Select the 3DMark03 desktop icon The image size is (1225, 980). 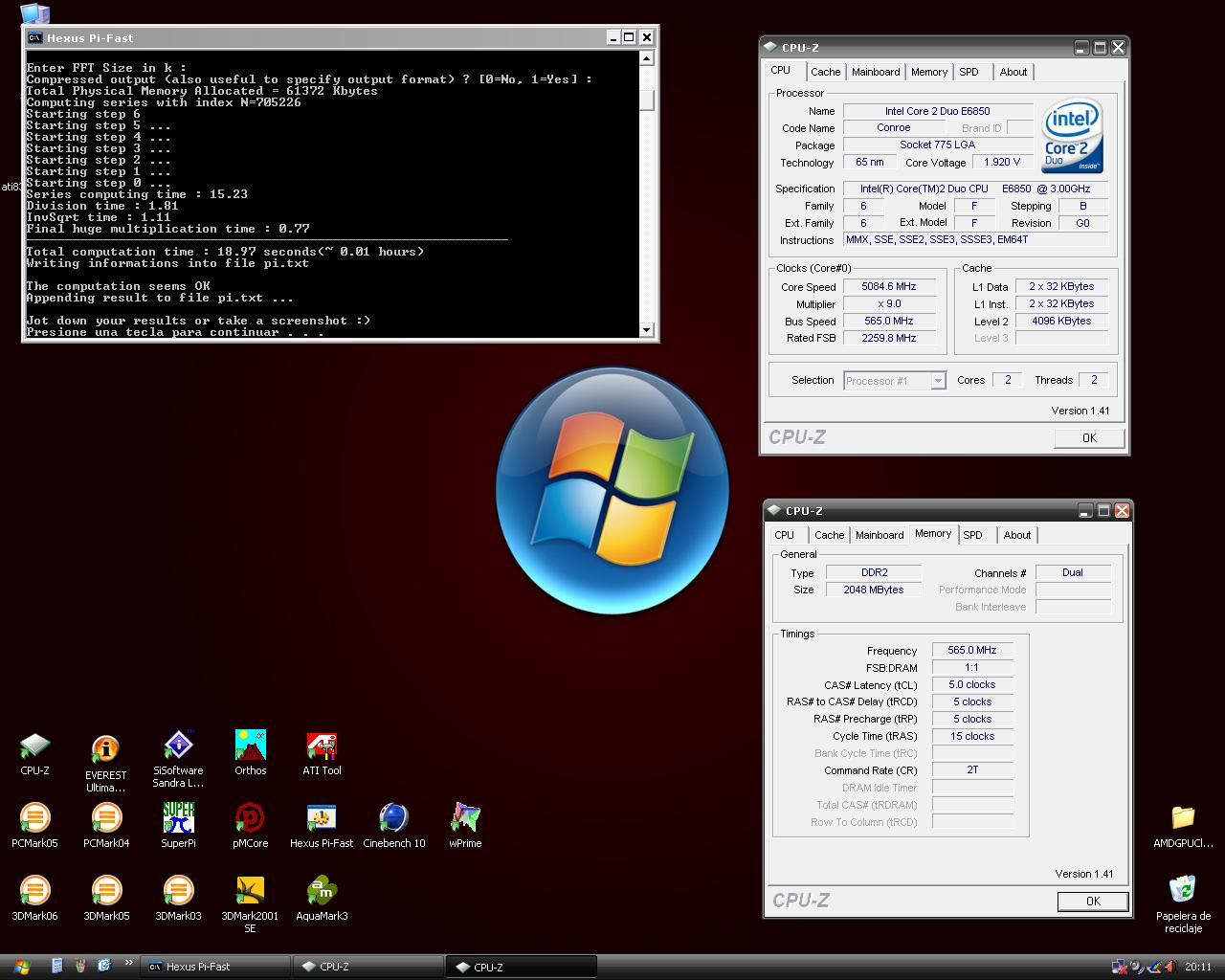(x=178, y=899)
